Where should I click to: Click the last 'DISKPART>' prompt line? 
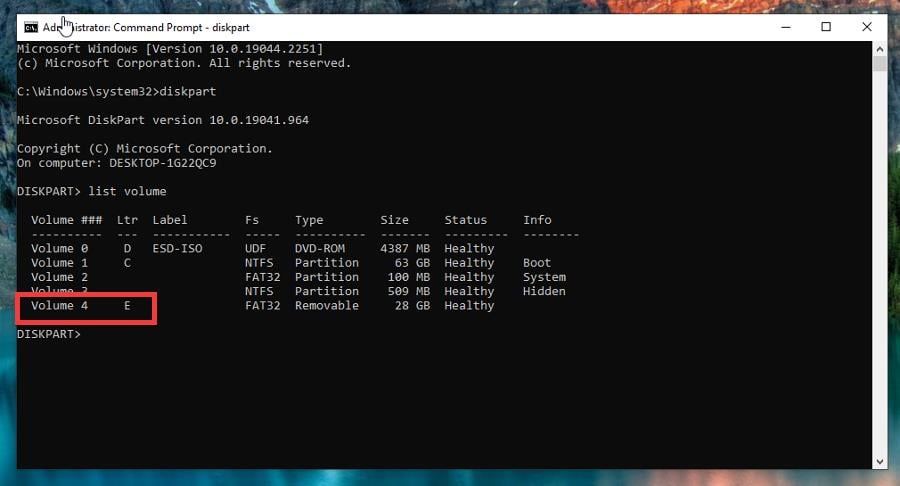[49, 334]
